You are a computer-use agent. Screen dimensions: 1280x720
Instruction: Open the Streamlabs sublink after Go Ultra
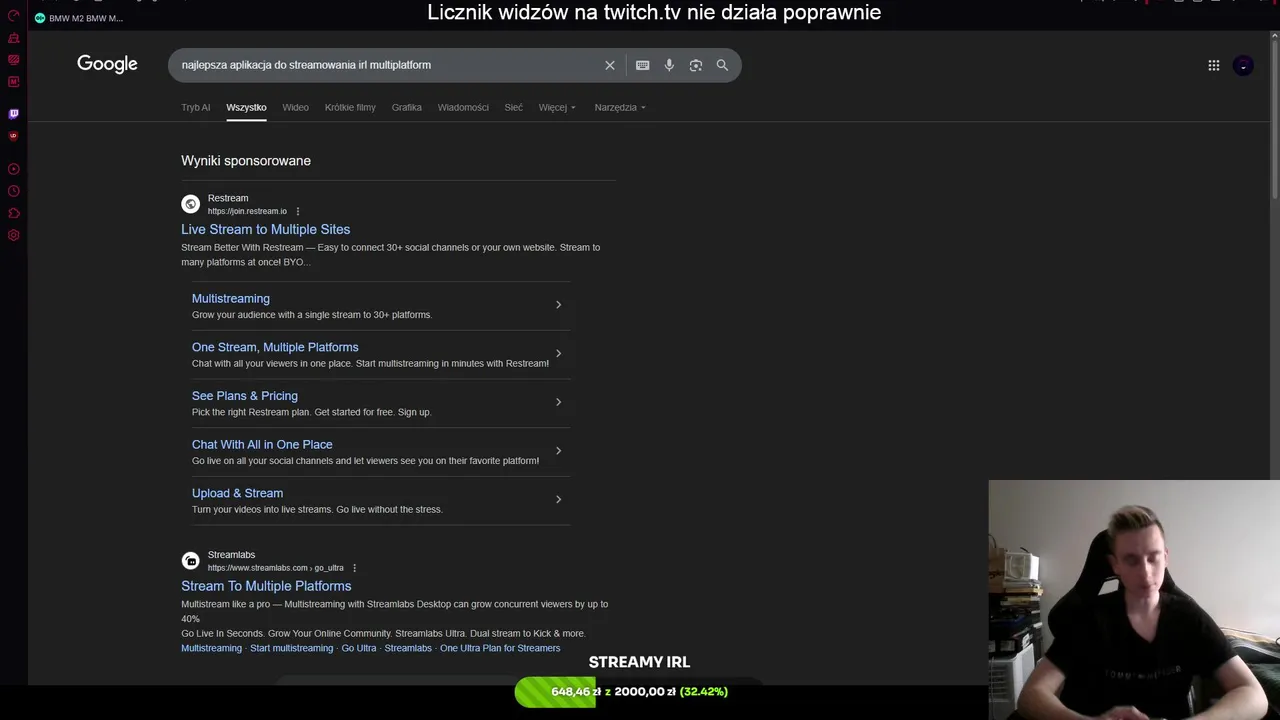408,648
